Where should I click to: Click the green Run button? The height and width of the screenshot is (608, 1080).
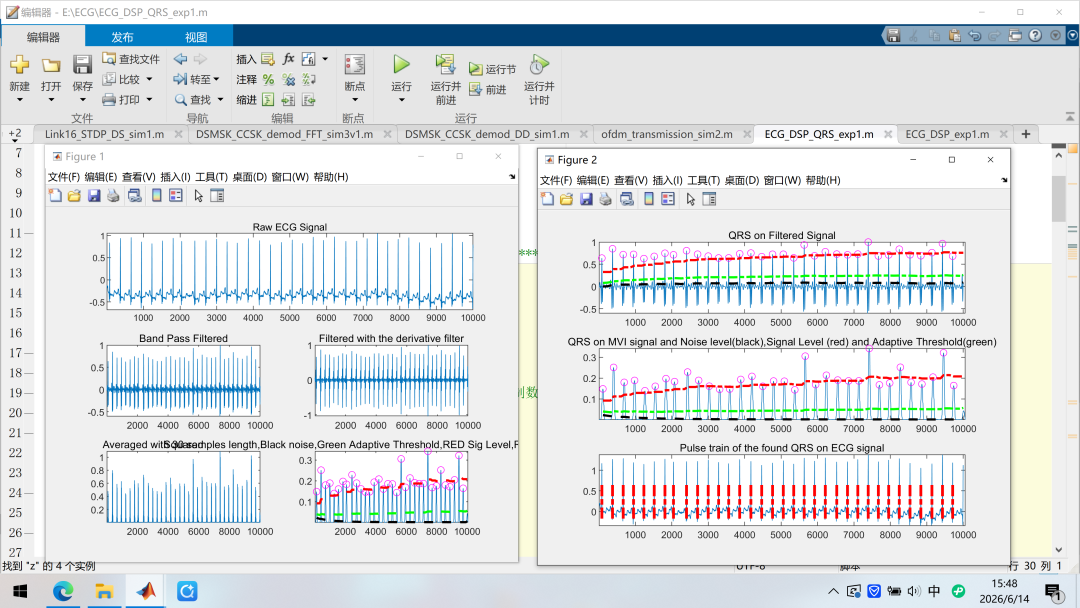coord(401,65)
